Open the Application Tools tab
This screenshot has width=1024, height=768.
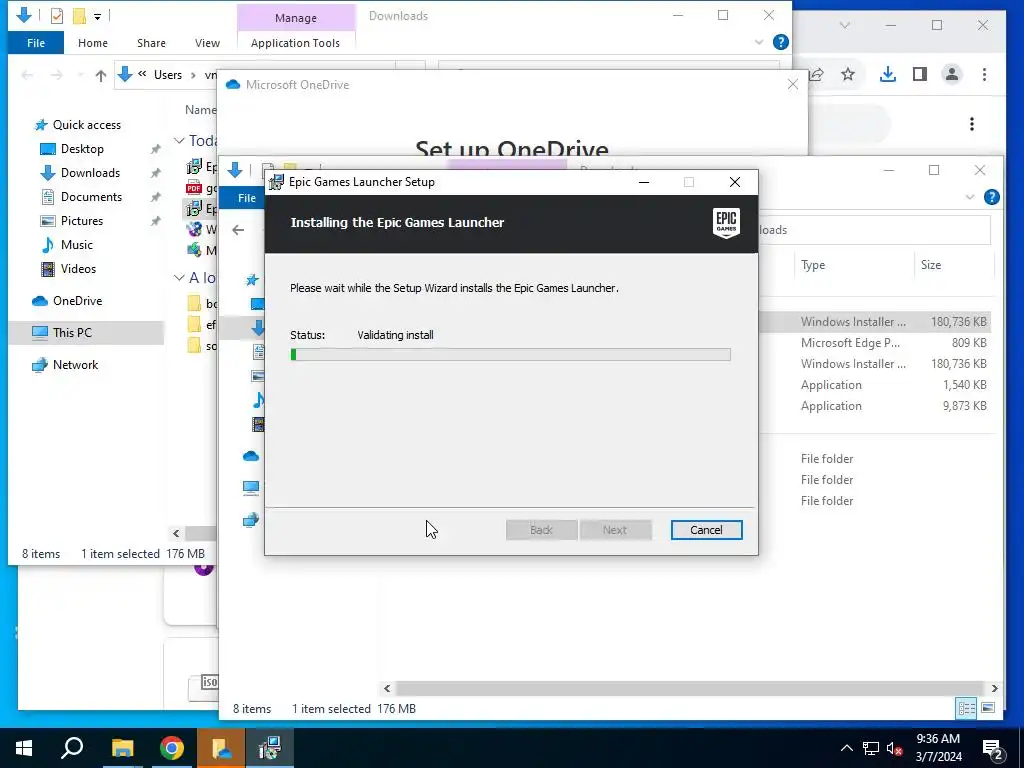click(295, 42)
